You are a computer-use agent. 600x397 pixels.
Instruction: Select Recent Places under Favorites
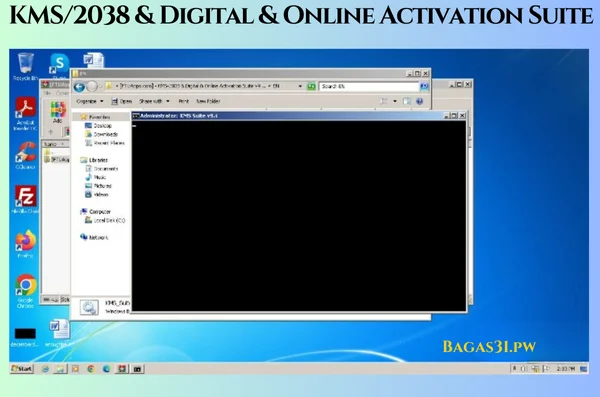click(105, 143)
